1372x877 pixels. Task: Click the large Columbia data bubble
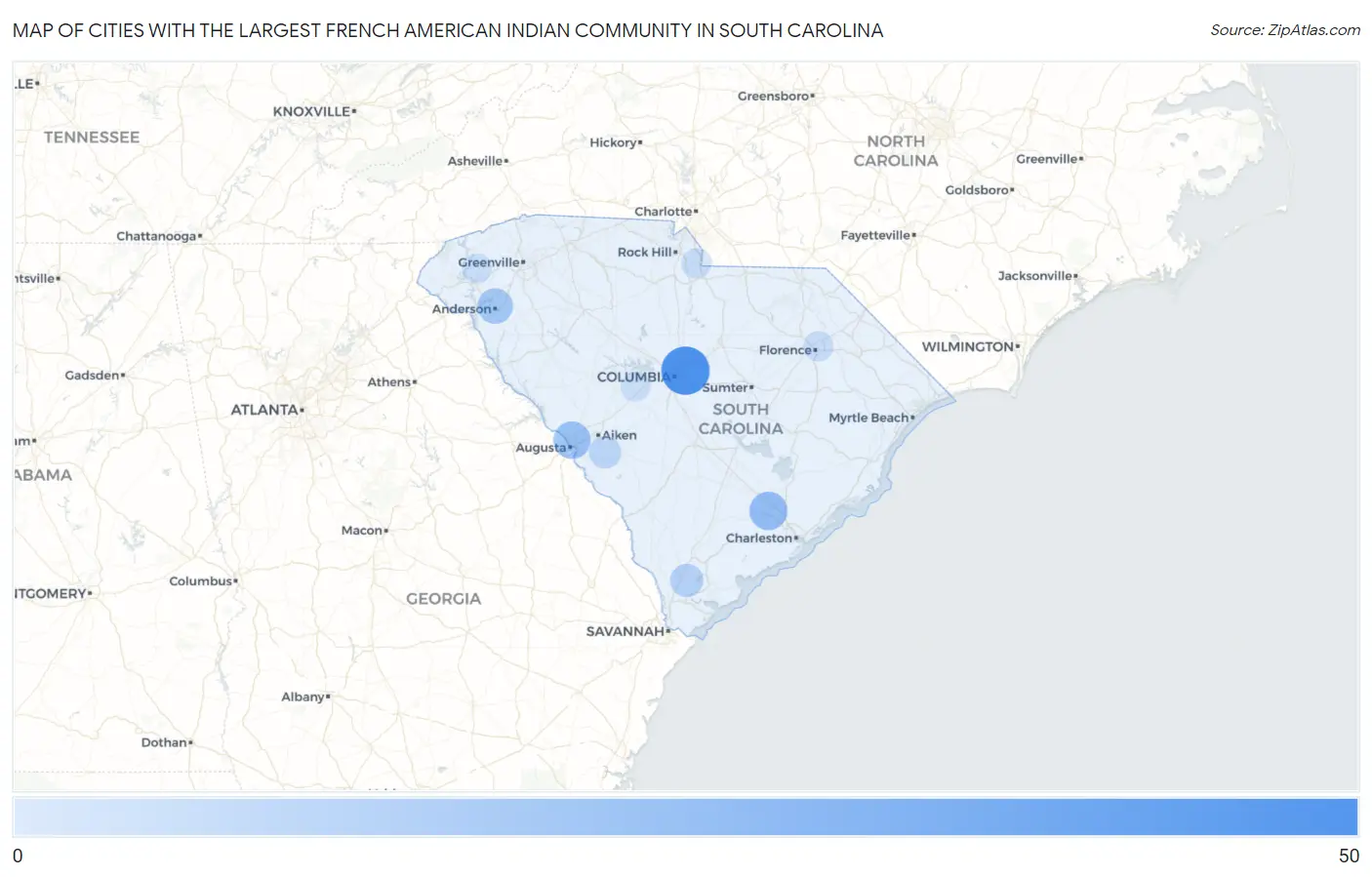pos(685,371)
